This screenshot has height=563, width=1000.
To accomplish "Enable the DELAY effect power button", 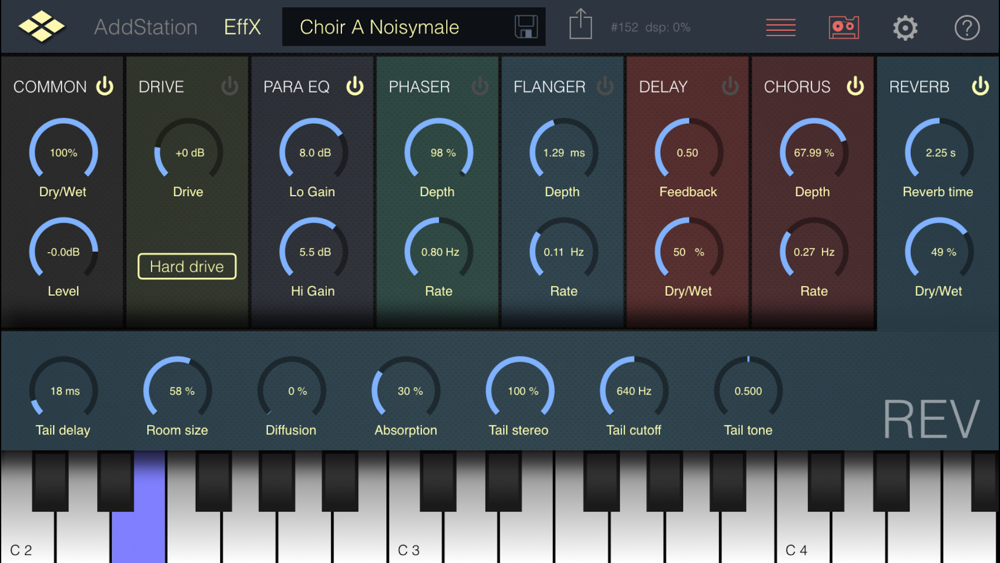I will click(x=730, y=86).
